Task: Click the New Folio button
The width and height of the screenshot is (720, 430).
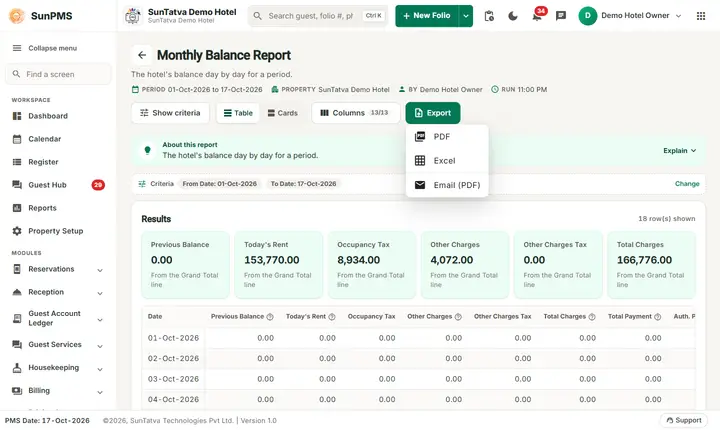Action: (x=427, y=16)
